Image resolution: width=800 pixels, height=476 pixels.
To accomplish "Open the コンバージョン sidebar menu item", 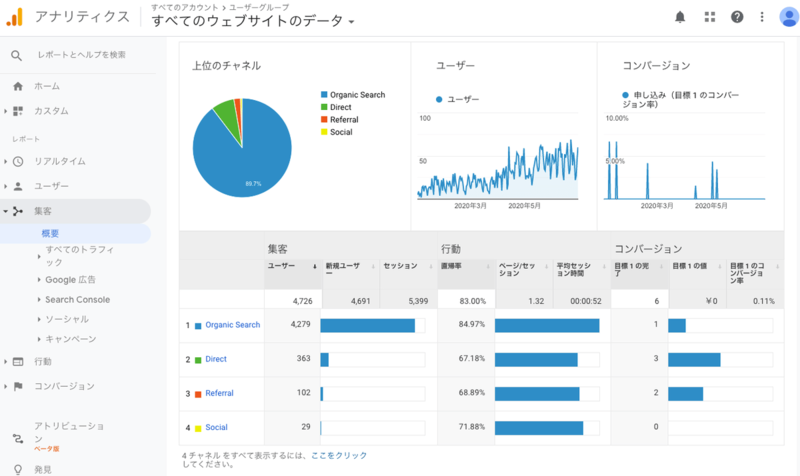I will (64, 386).
